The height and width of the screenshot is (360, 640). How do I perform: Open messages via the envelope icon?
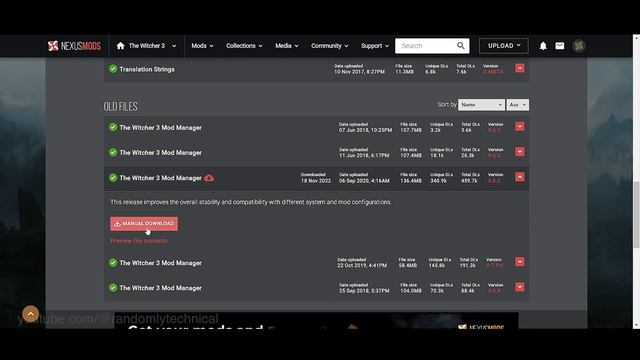560,46
